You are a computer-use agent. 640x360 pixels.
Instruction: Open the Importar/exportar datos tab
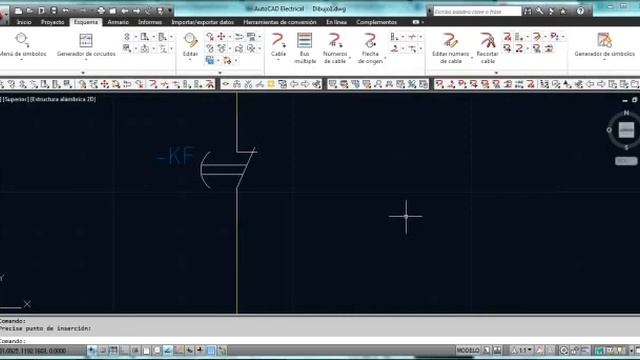pos(202,22)
